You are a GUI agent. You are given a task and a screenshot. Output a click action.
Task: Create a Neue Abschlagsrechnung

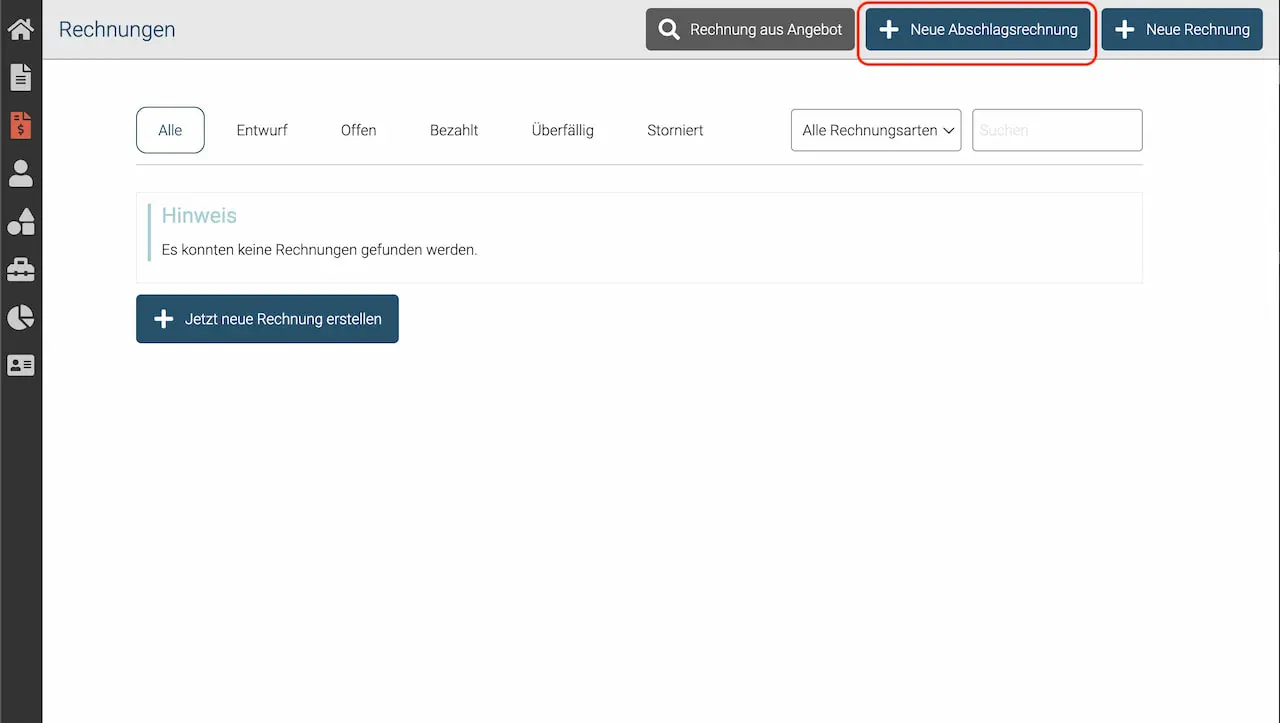[978, 30]
